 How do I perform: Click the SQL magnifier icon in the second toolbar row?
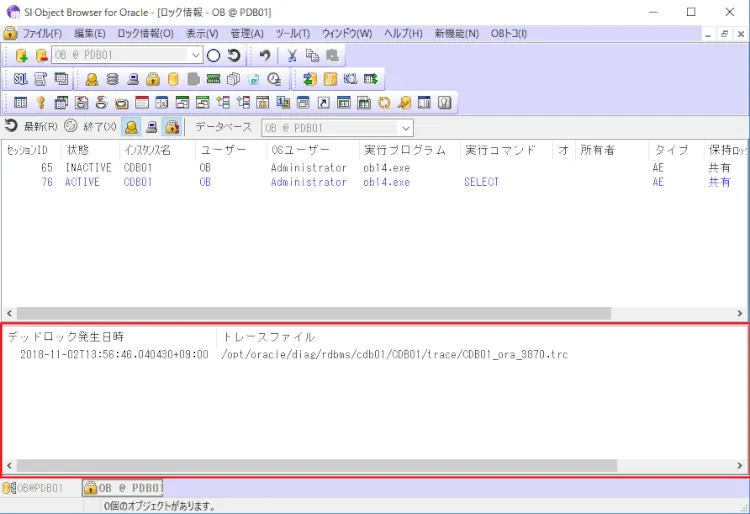(x=351, y=79)
